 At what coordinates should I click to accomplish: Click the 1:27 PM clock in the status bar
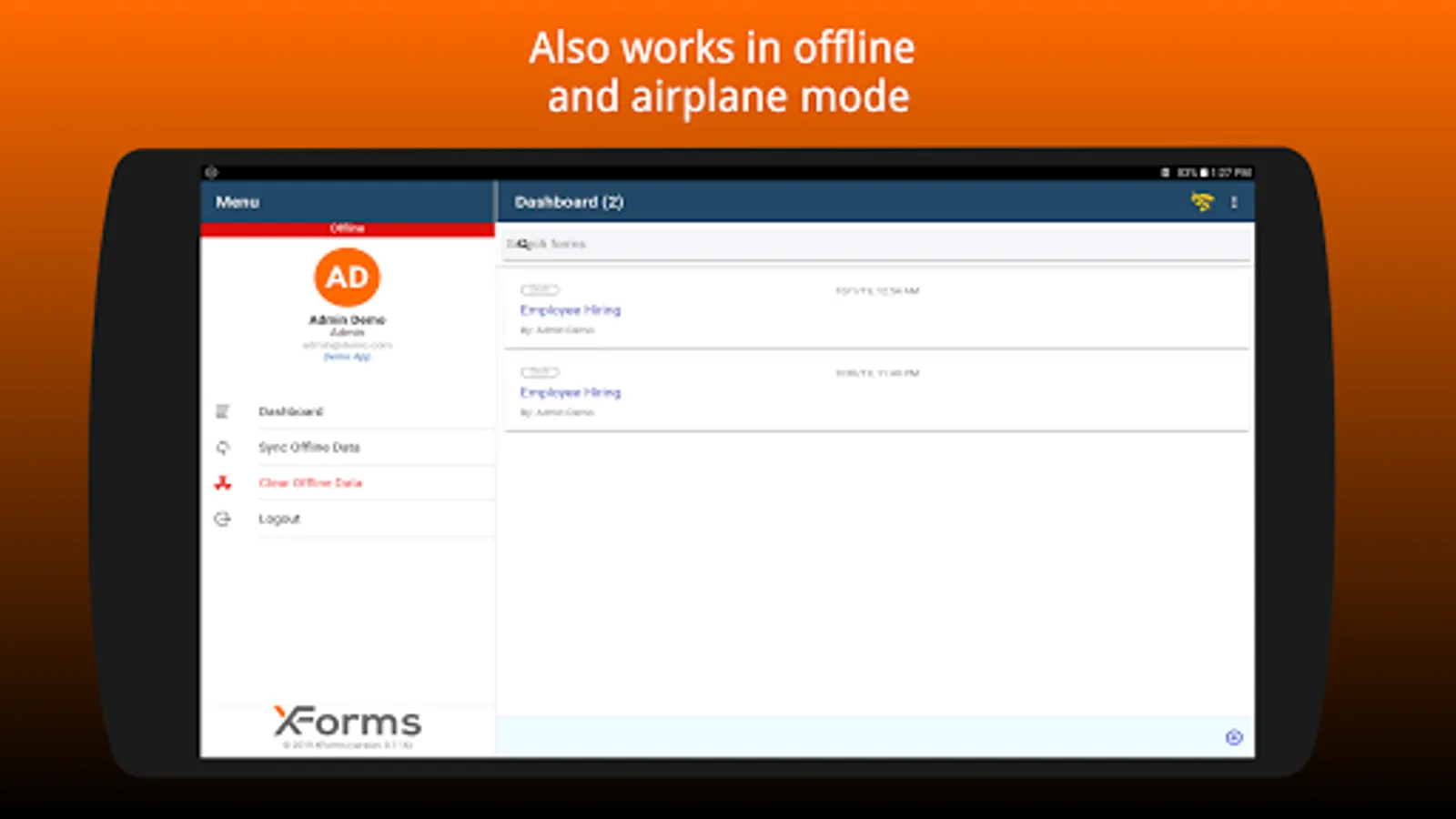coord(1232,172)
